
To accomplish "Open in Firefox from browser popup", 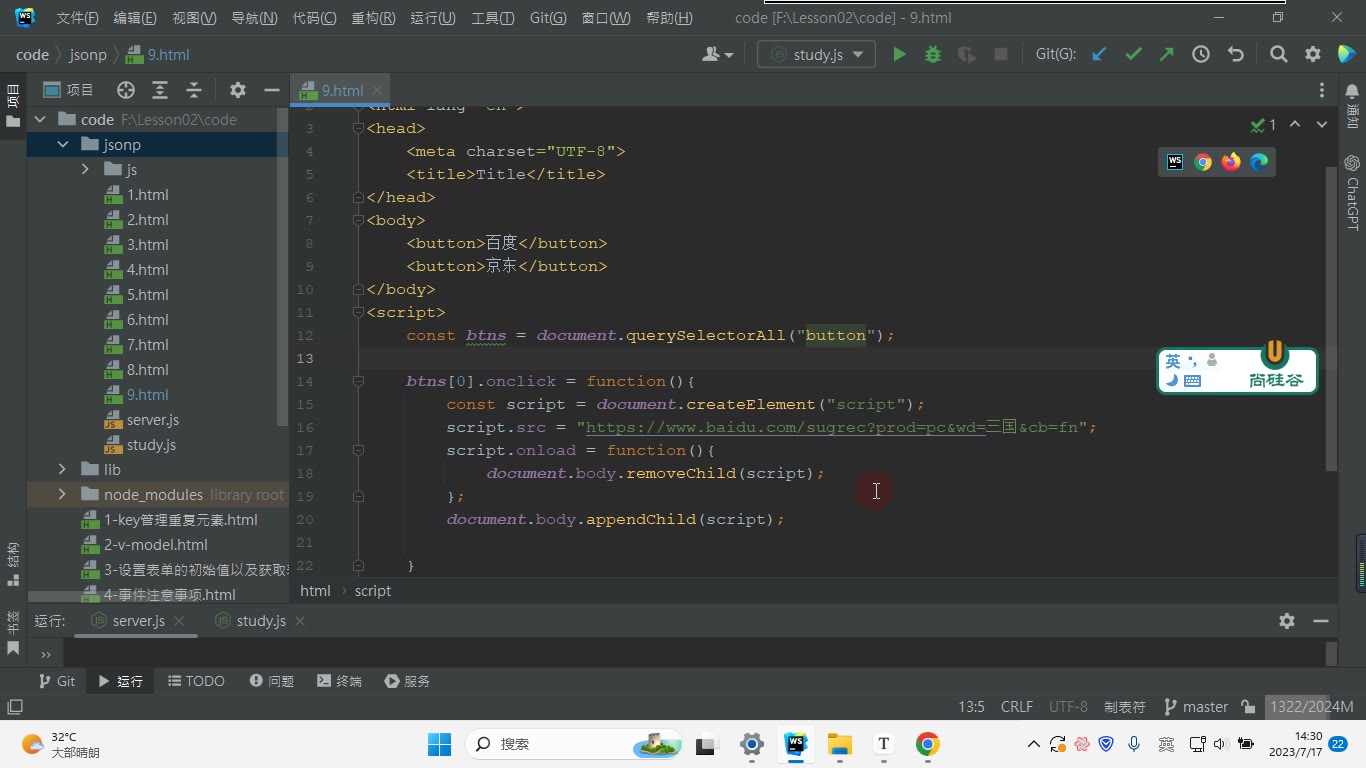I will click(1231, 162).
